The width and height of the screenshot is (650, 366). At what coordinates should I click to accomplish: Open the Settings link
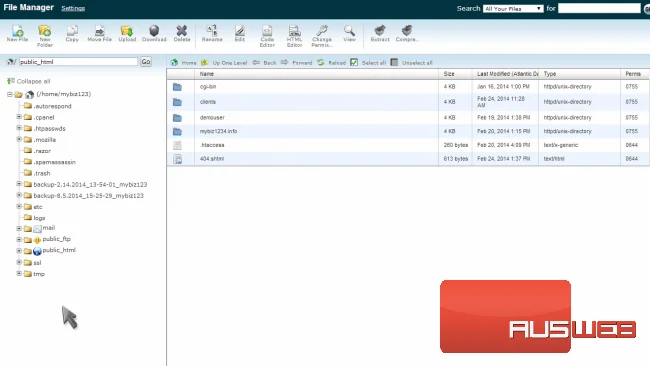coord(73,8)
